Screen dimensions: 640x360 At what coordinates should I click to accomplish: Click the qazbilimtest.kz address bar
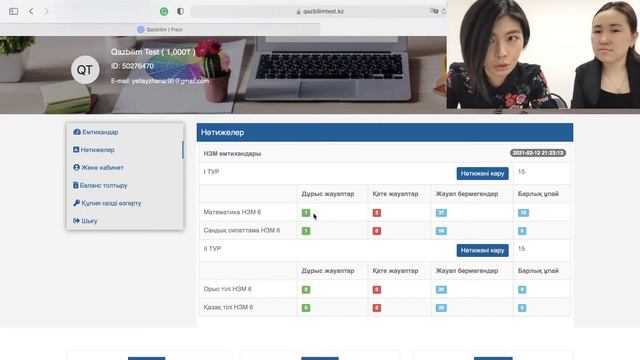pos(319,11)
